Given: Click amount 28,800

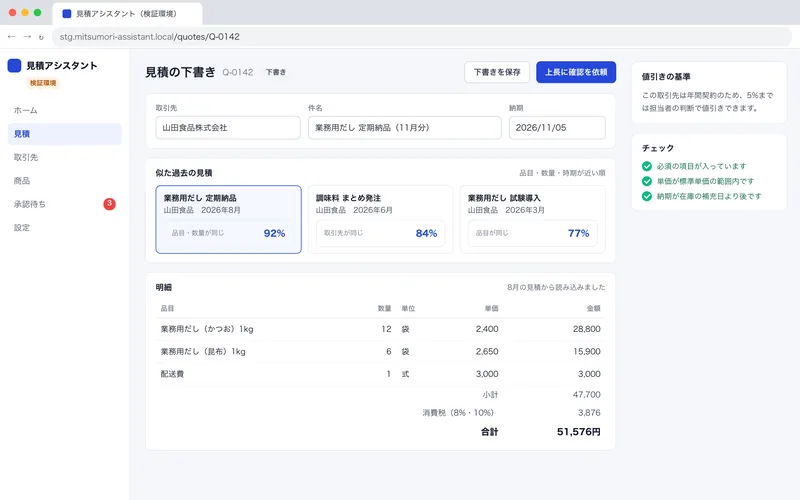Looking at the screenshot, I should [x=587, y=329].
